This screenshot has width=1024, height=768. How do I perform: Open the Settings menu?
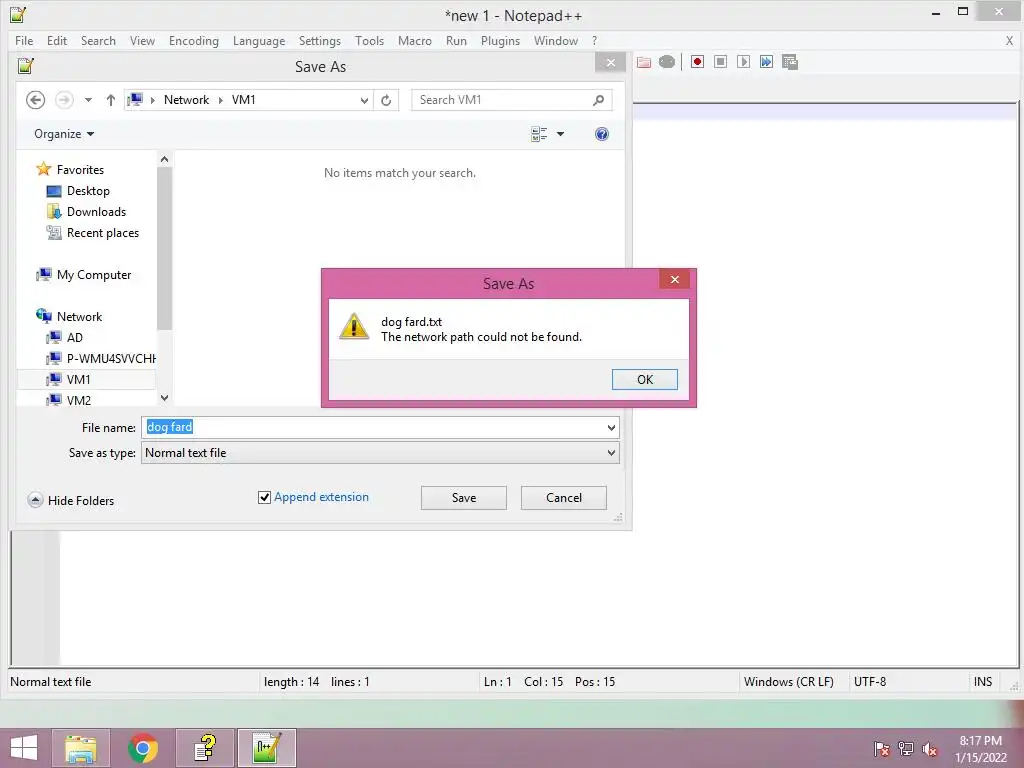(319, 40)
